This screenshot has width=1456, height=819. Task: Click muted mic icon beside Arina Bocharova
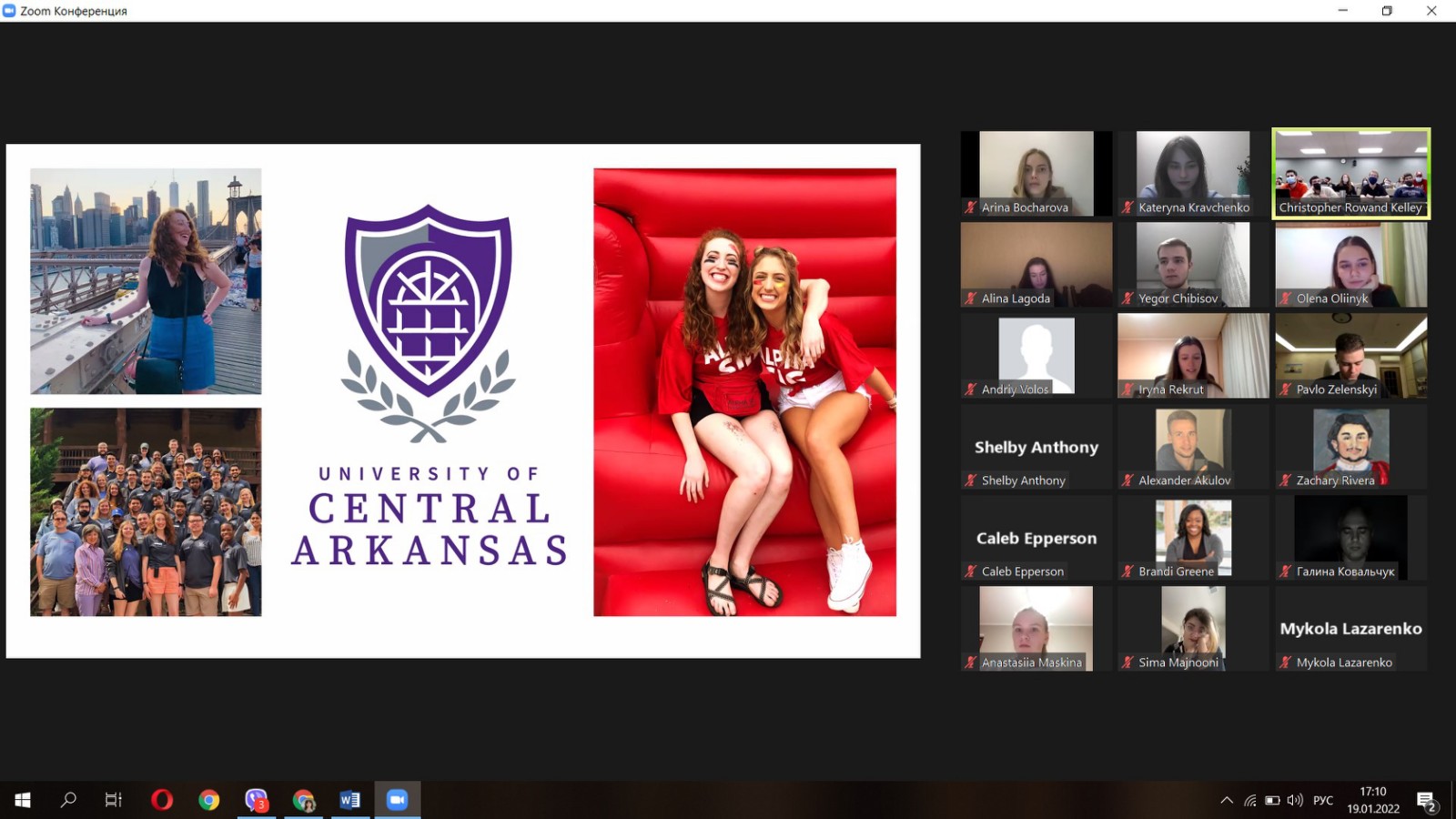pos(971,207)
